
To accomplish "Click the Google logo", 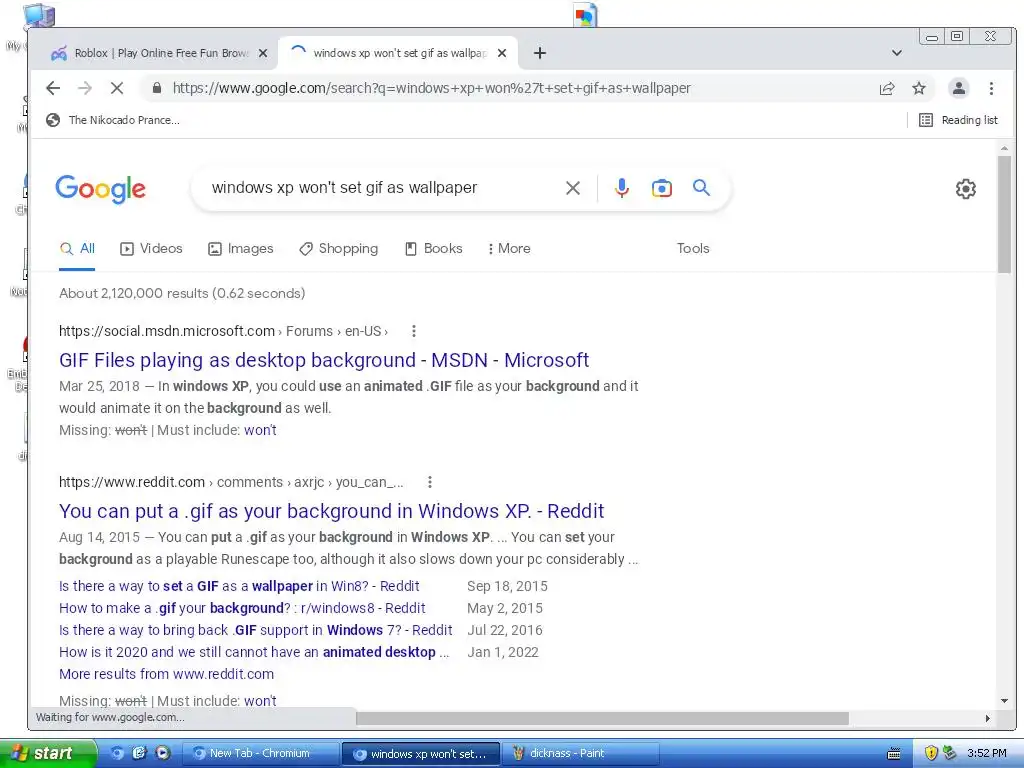I will point(101,189).
